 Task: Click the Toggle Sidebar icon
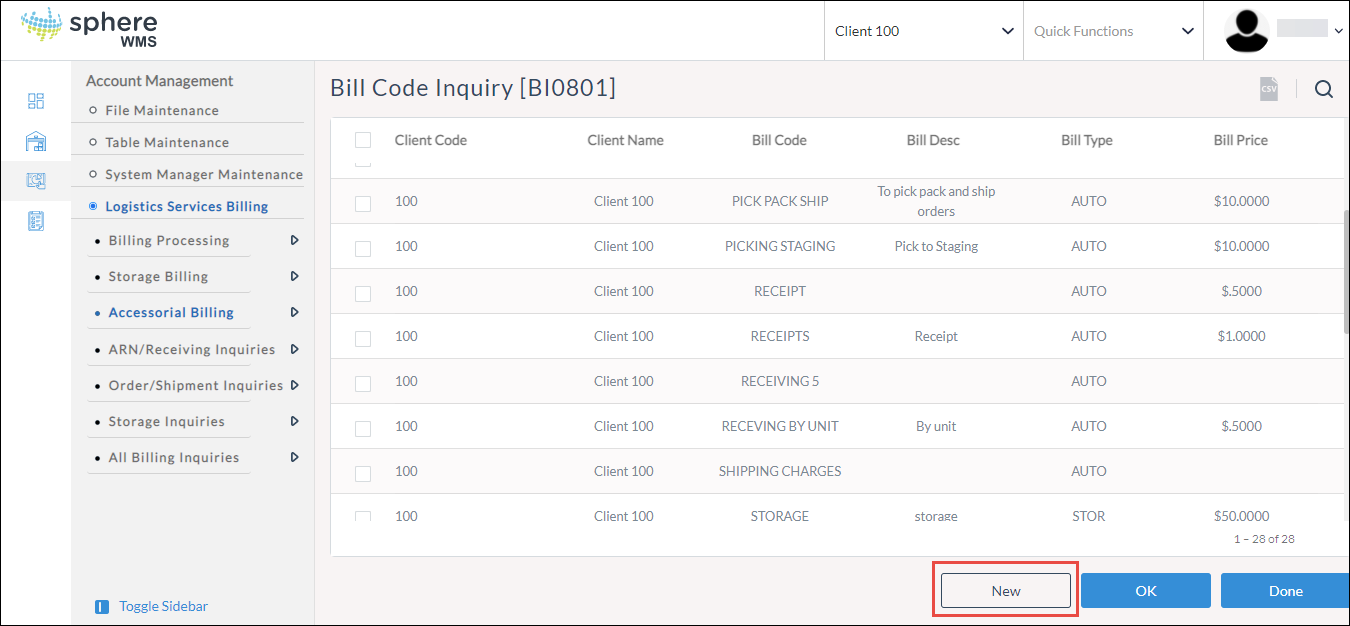pyautogui.click(x=101, y=607)
